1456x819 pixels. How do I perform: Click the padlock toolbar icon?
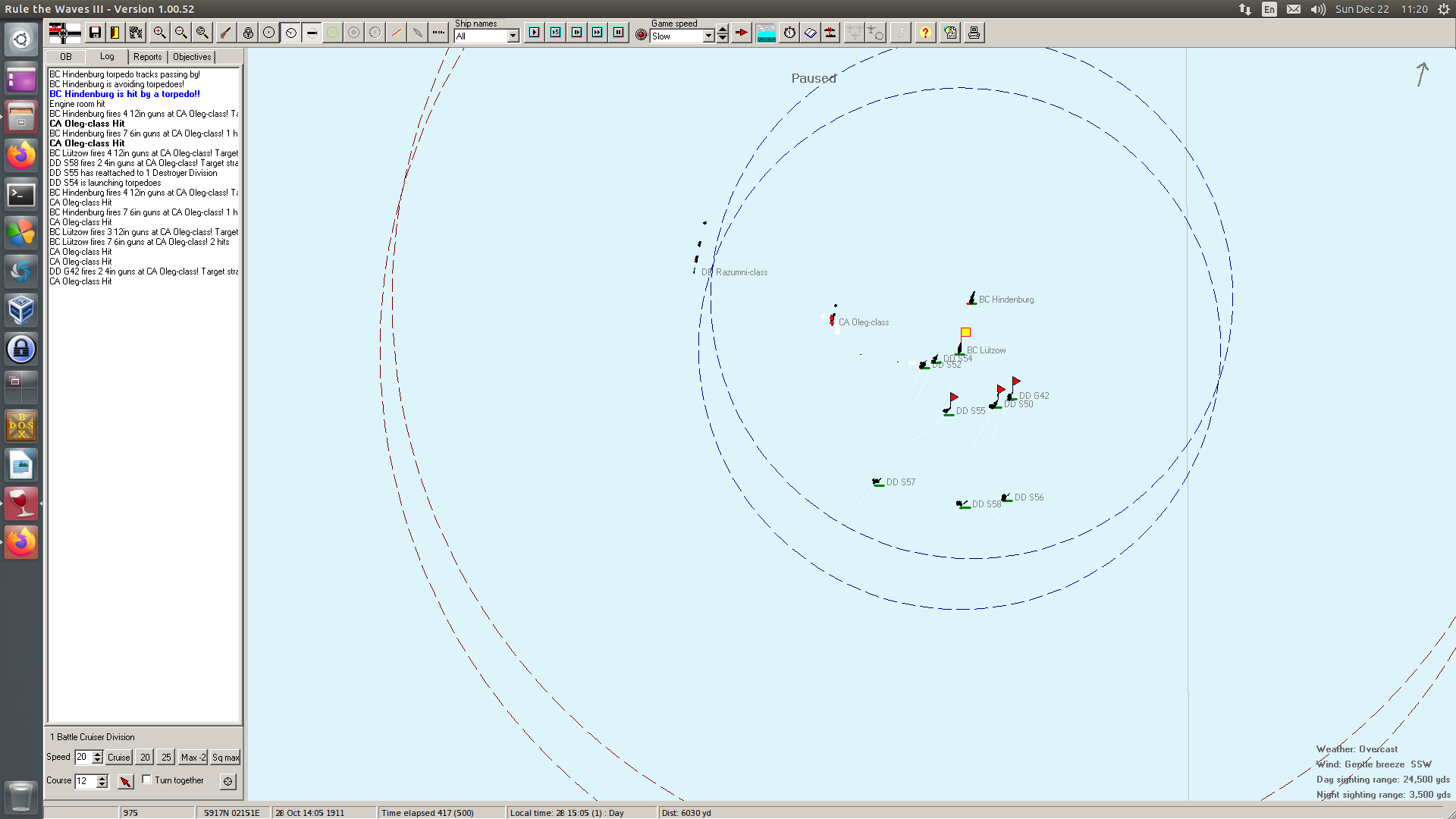(248, 33)
